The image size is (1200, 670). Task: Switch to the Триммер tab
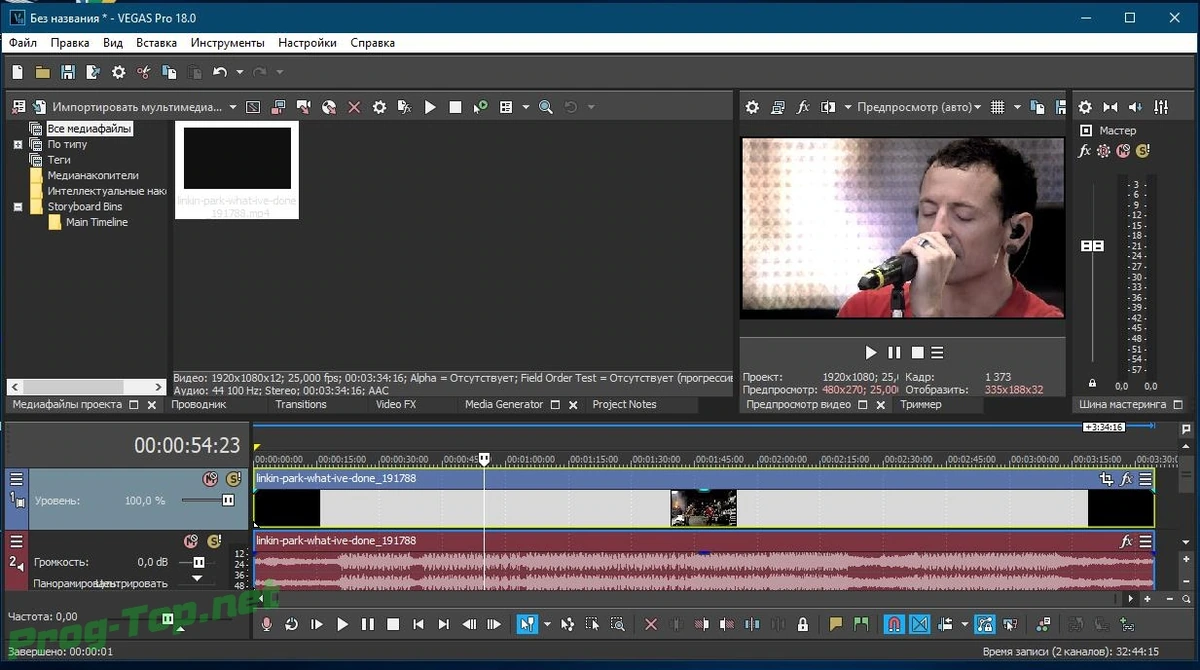click(x=921, y=405)
